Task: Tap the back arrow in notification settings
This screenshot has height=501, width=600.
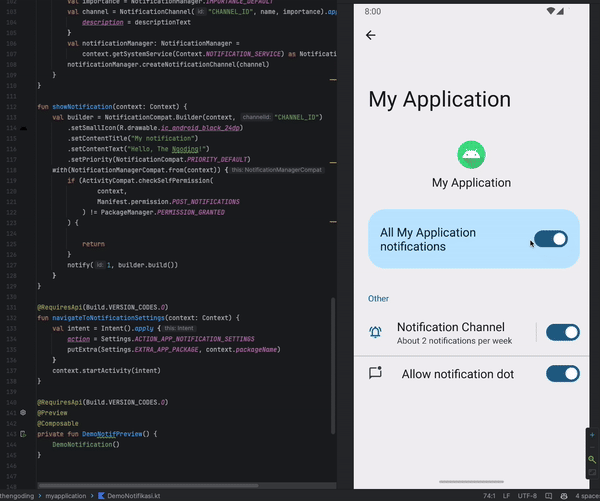Action: (x=371, y=35)
